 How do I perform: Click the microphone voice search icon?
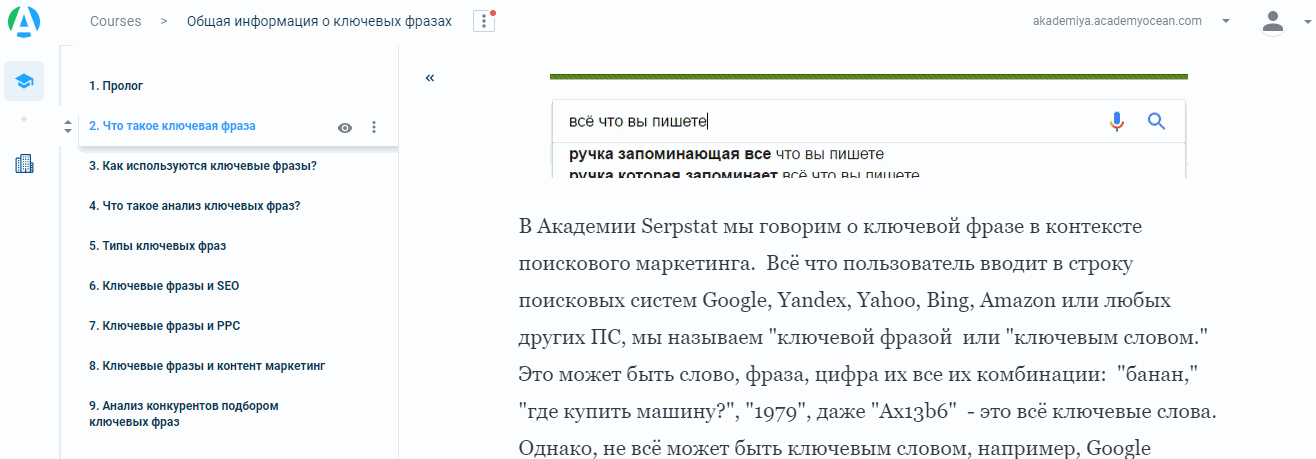tap(1117, 122)
